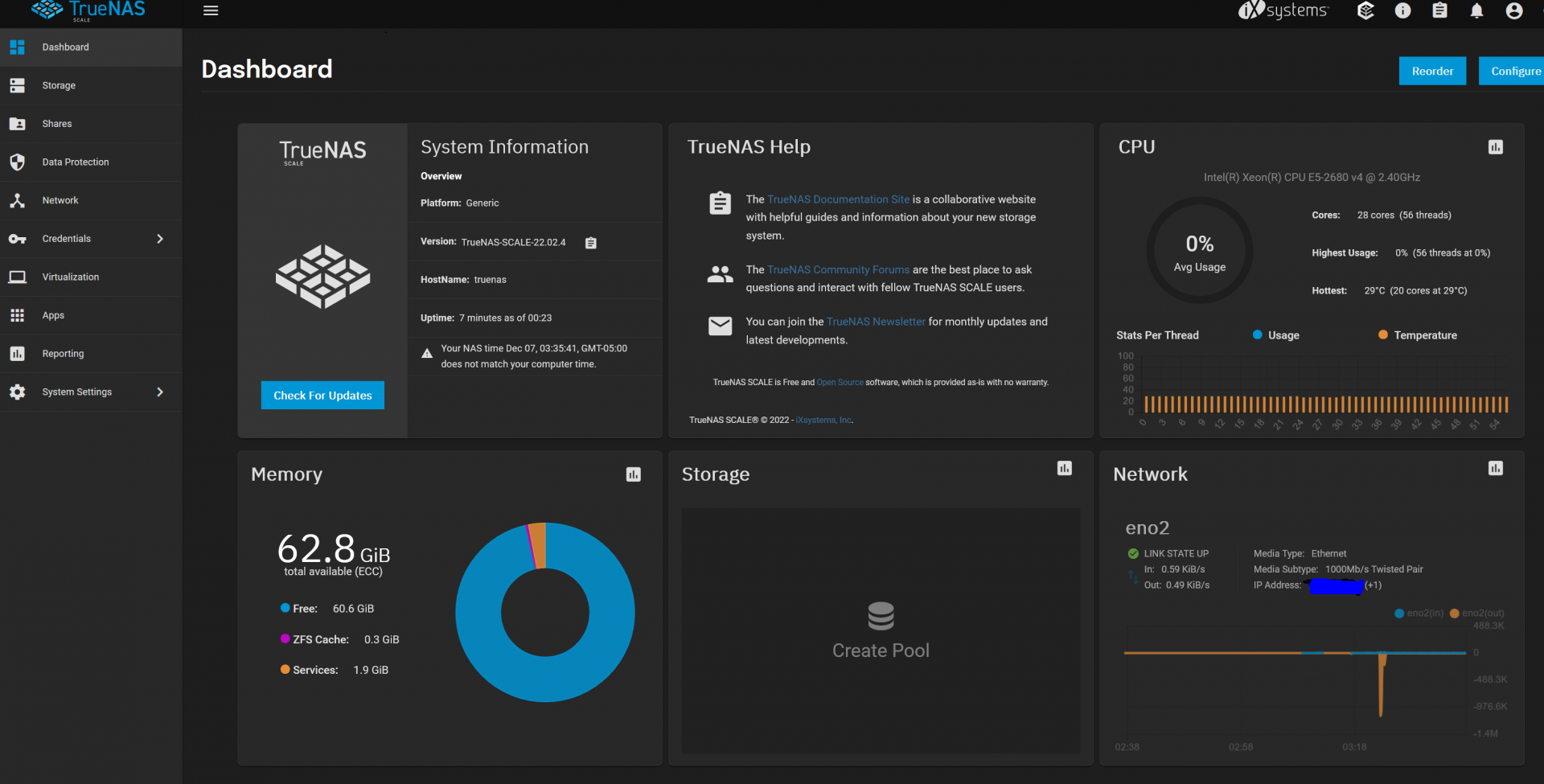Open TrueNAS Community Forums link
This screenshot has height=784, width=1544.
(x=838, y=269)
